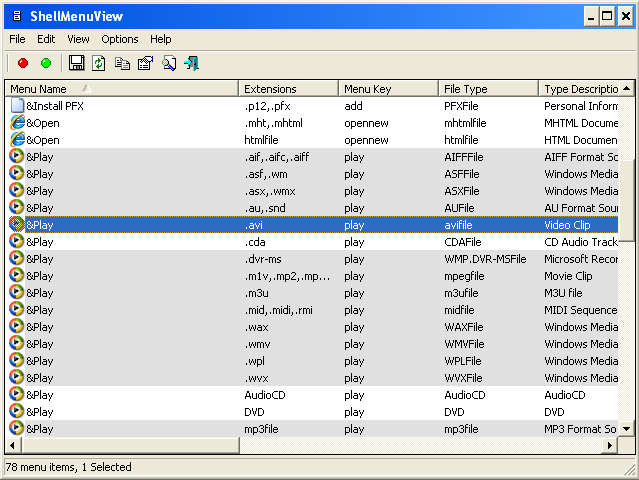Open the Properties toolbar icon

click(145, 63)
